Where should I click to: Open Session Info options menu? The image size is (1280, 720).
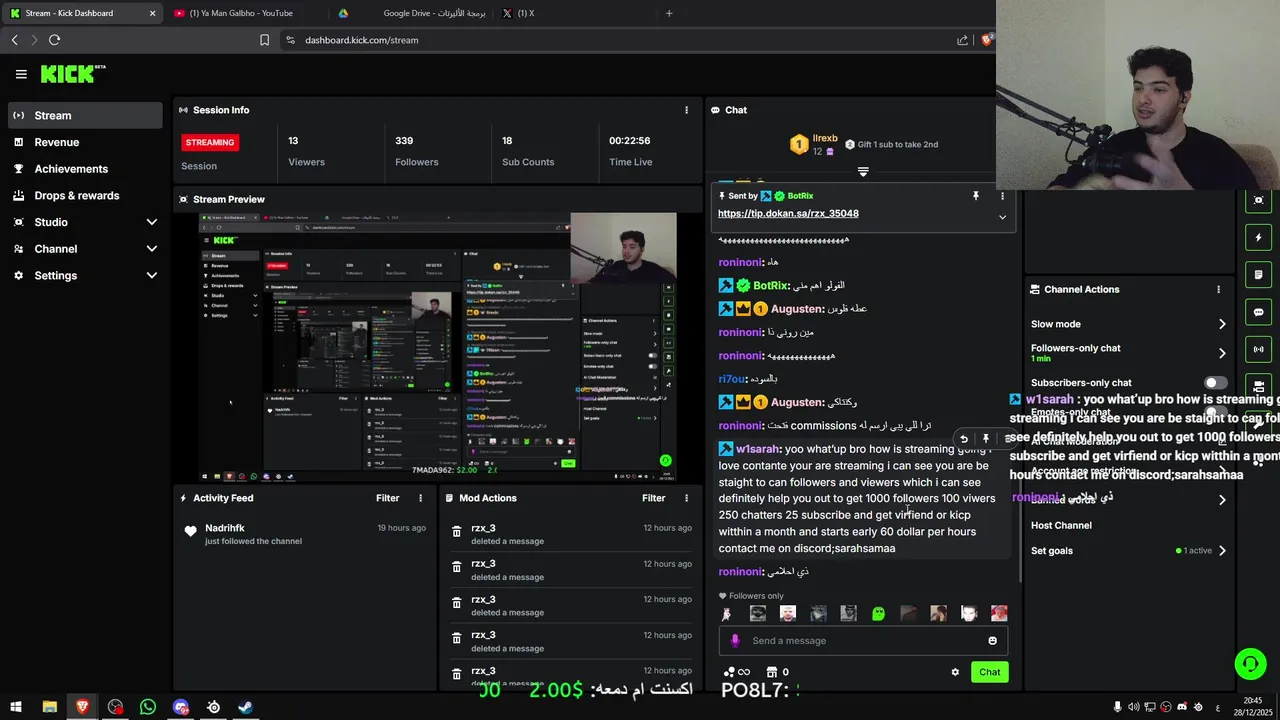(686, 110)
